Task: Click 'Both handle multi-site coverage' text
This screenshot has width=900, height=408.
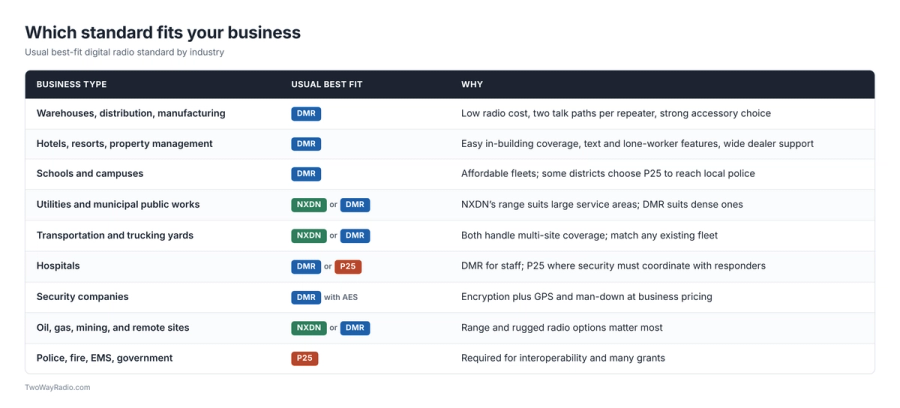Action: (x=591, y=236)
